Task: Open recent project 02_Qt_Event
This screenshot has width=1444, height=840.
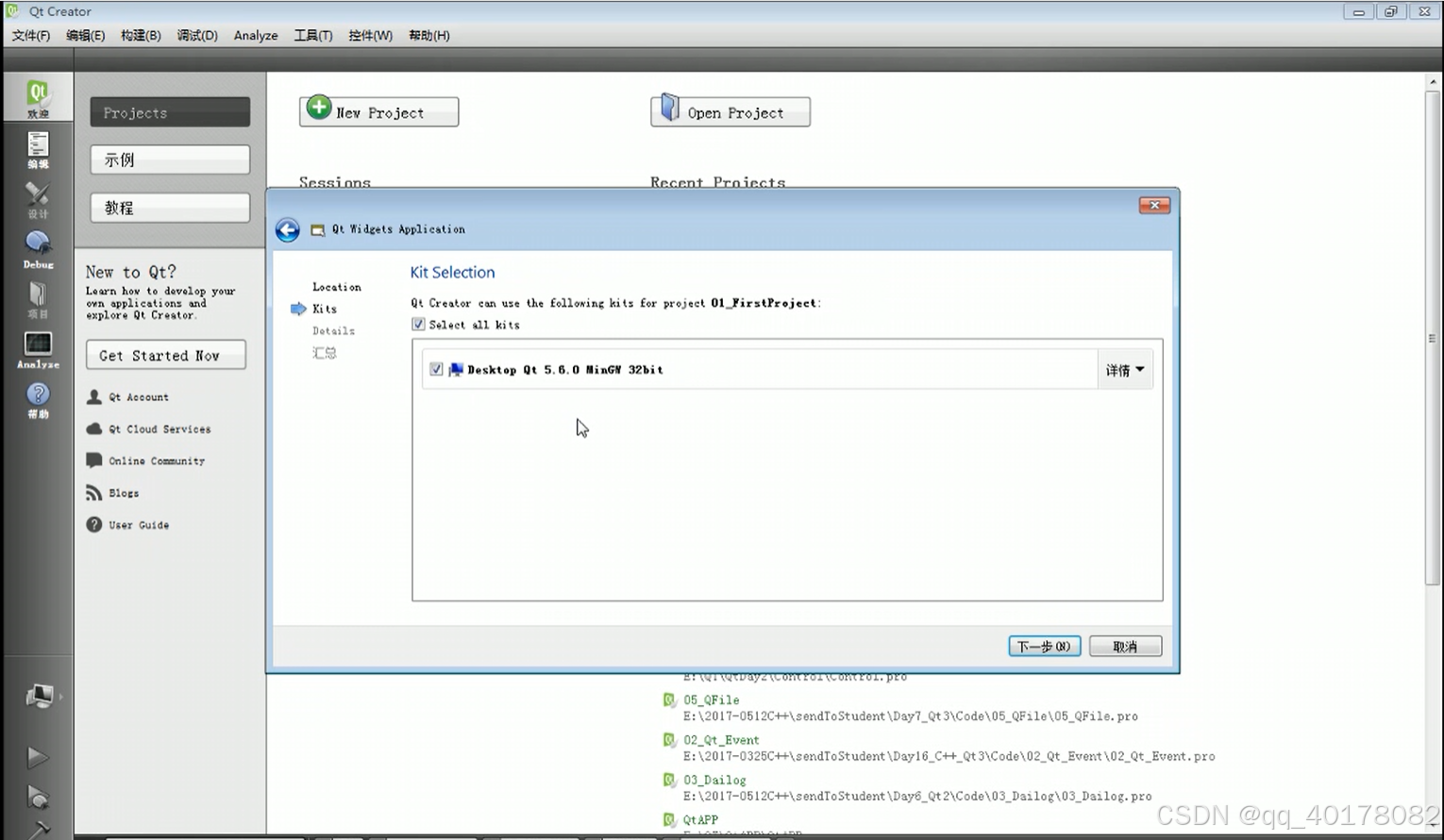Action: pyautogui.click(x=721, y=740)
